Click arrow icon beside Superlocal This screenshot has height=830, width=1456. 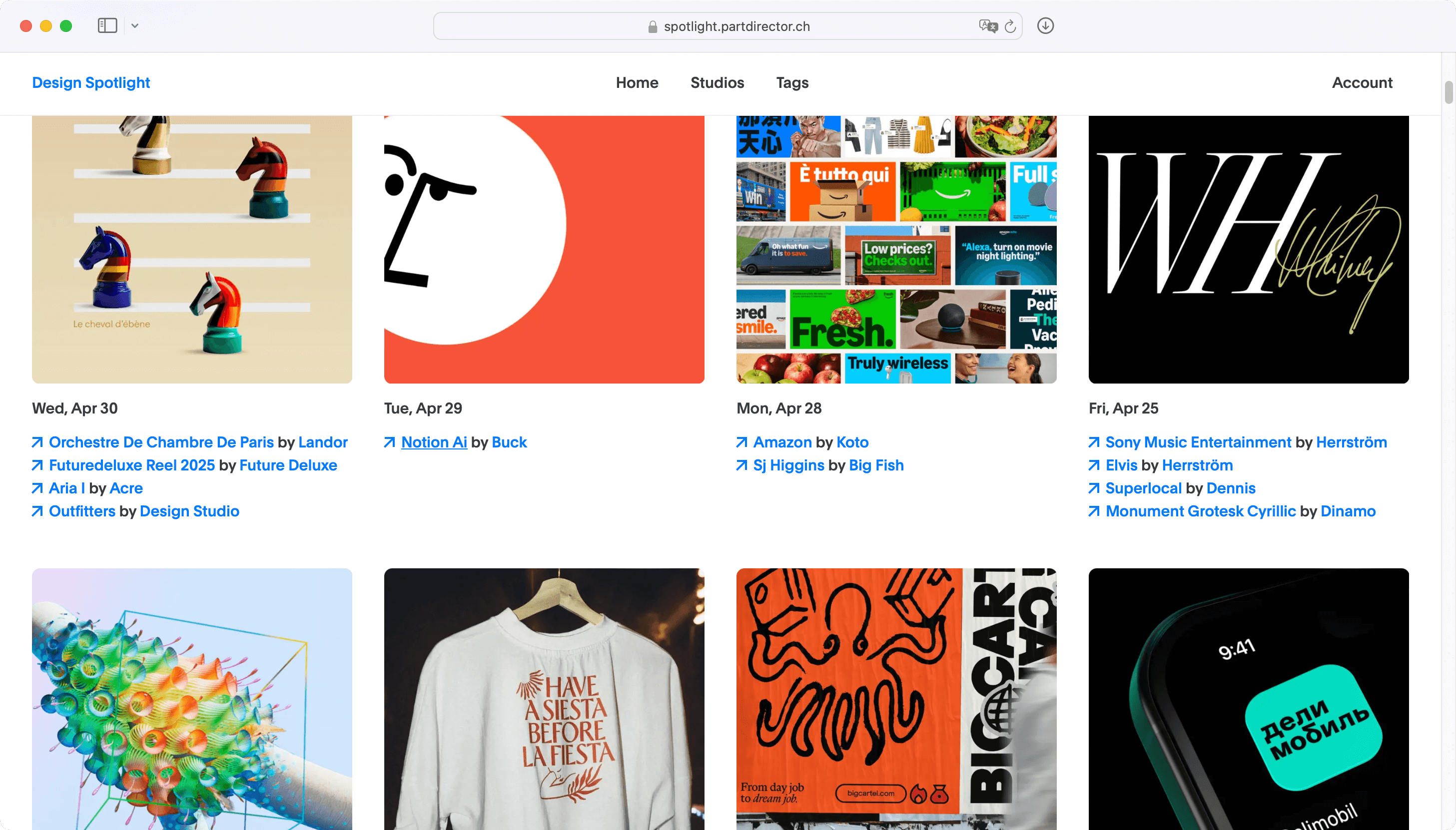click(x=1094, y=488)
